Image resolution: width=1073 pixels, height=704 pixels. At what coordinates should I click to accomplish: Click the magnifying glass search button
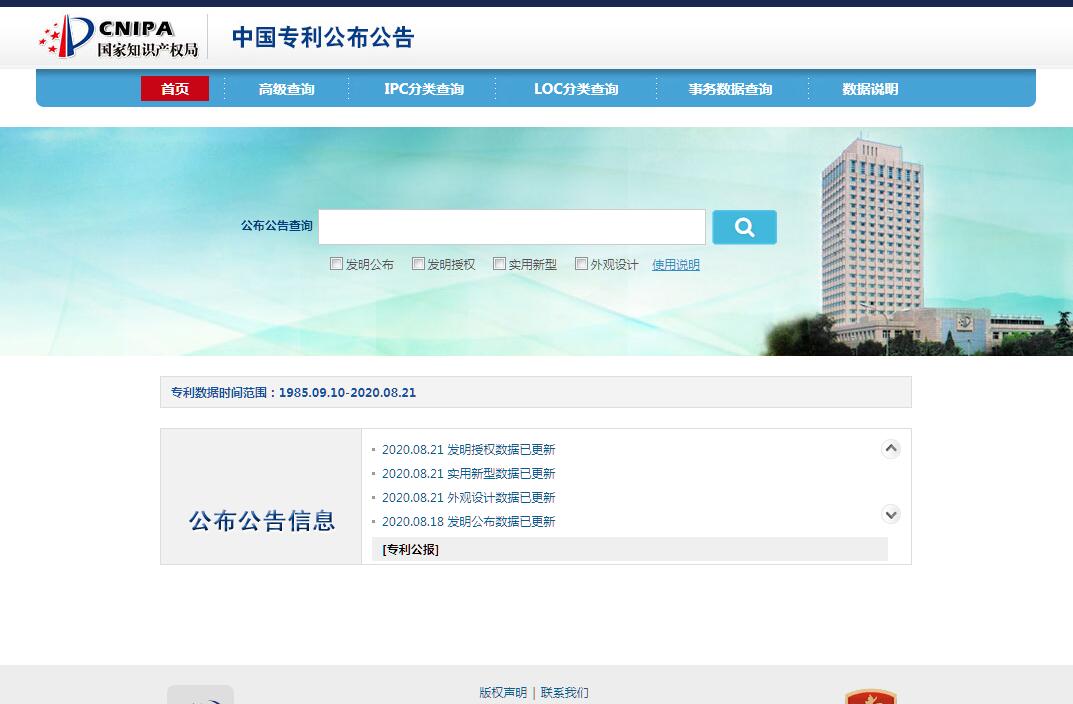pos(744,227)
